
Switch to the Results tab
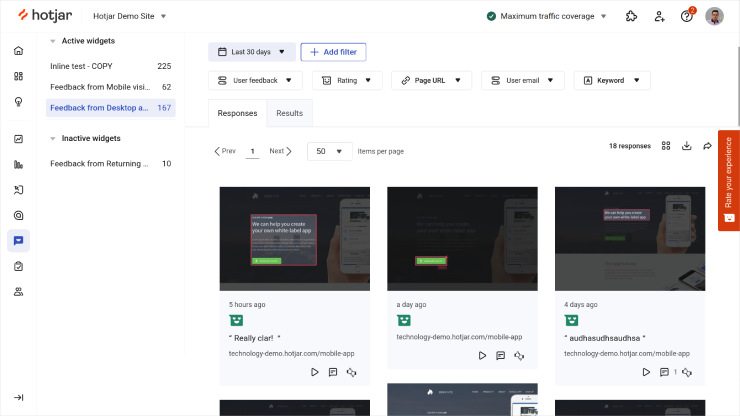pos(289,113)
